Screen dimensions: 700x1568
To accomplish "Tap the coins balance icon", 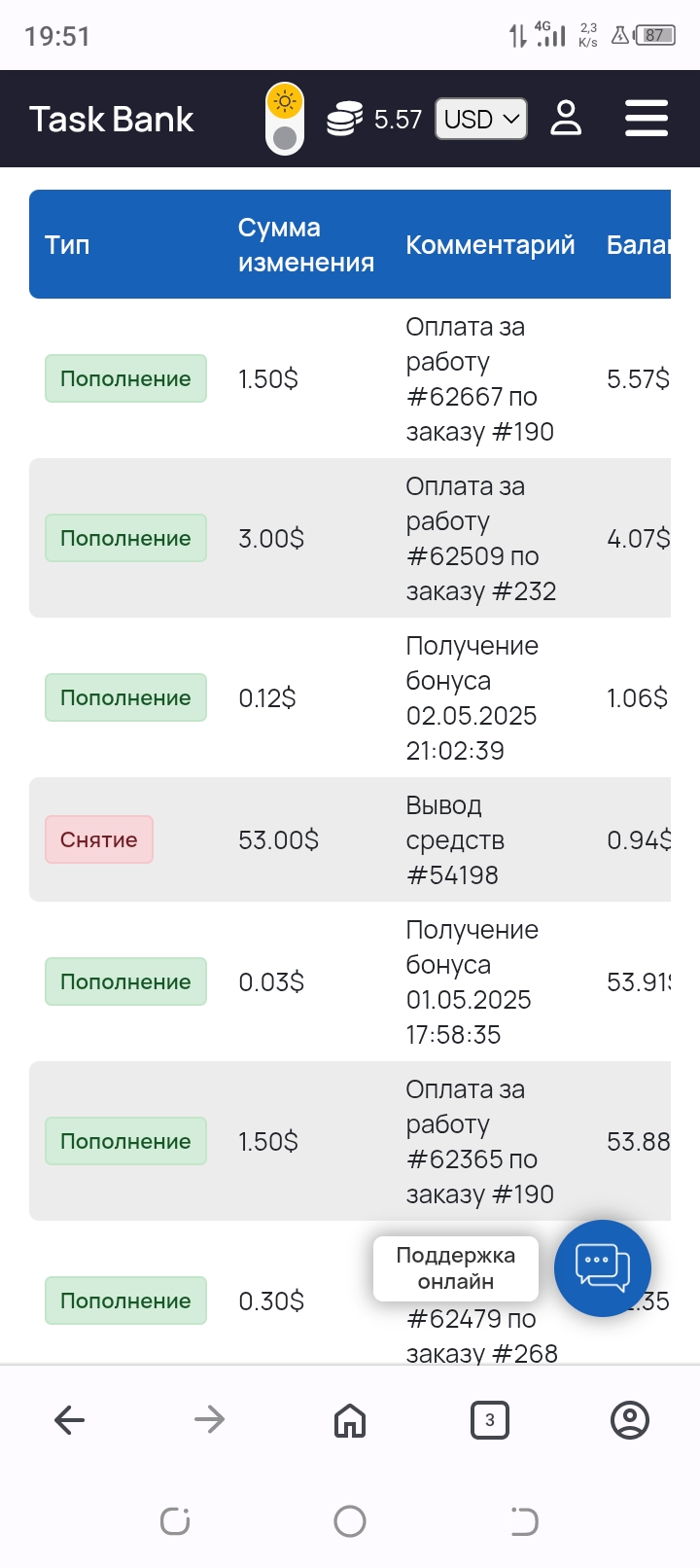I will (344, 119).
